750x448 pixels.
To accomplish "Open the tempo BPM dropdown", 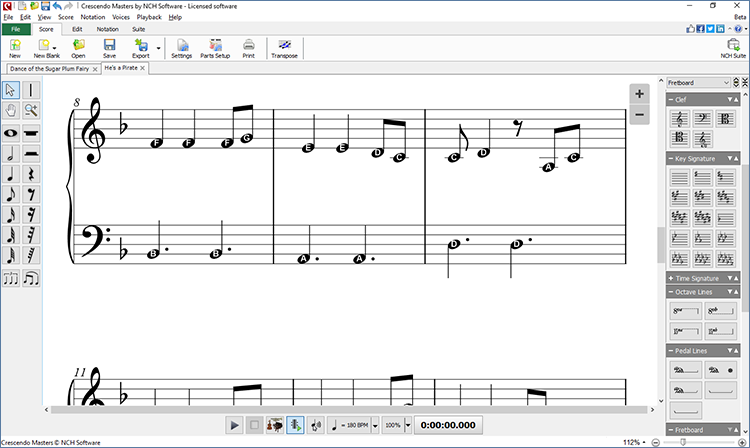I will pos(374,425).
